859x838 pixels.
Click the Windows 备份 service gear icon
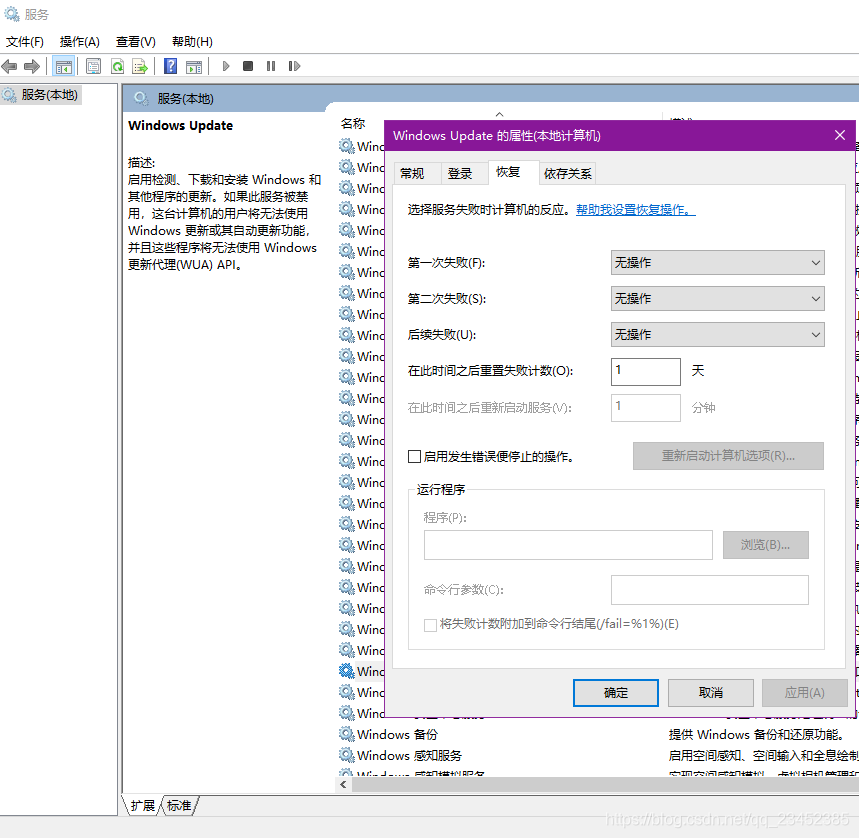pyautogui.click(x=347, y=734)
